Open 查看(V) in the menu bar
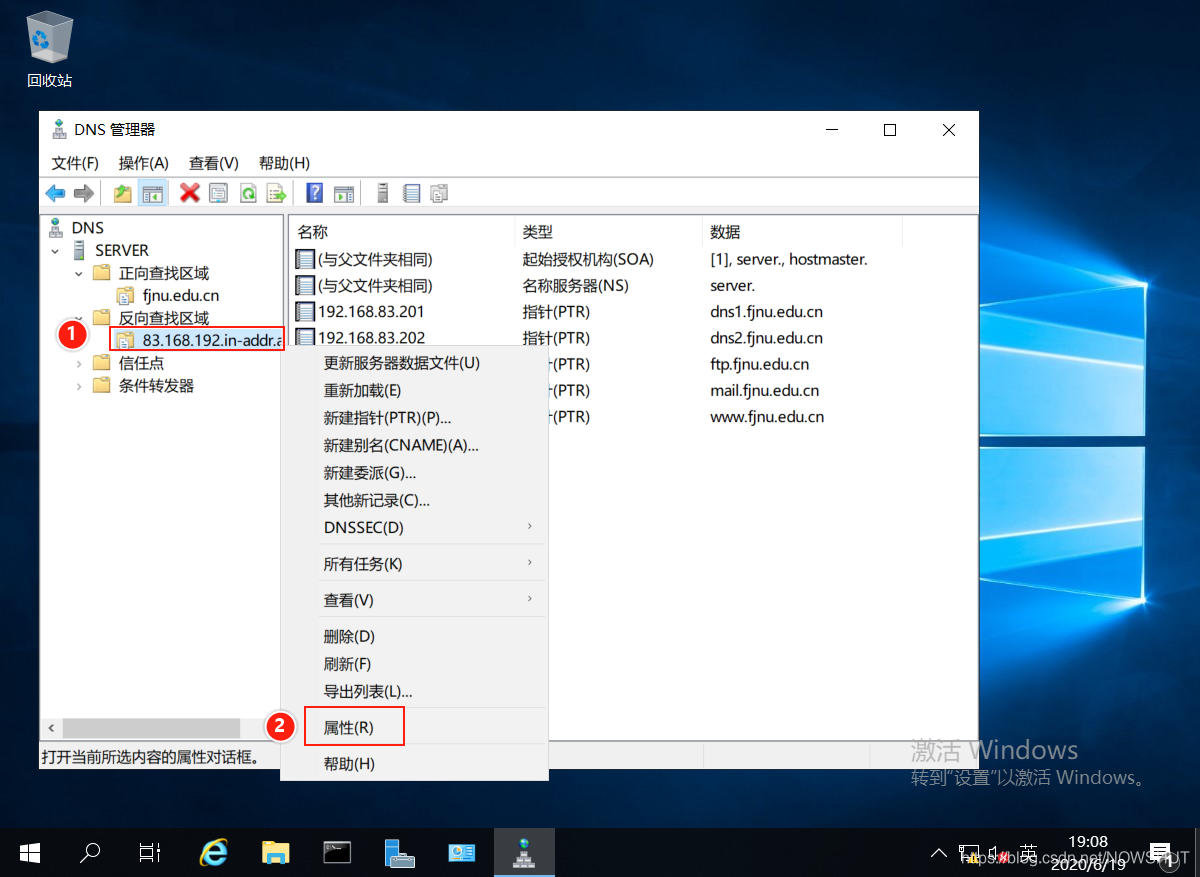Viewport: 1200px width, 877px height. [214, 163]
